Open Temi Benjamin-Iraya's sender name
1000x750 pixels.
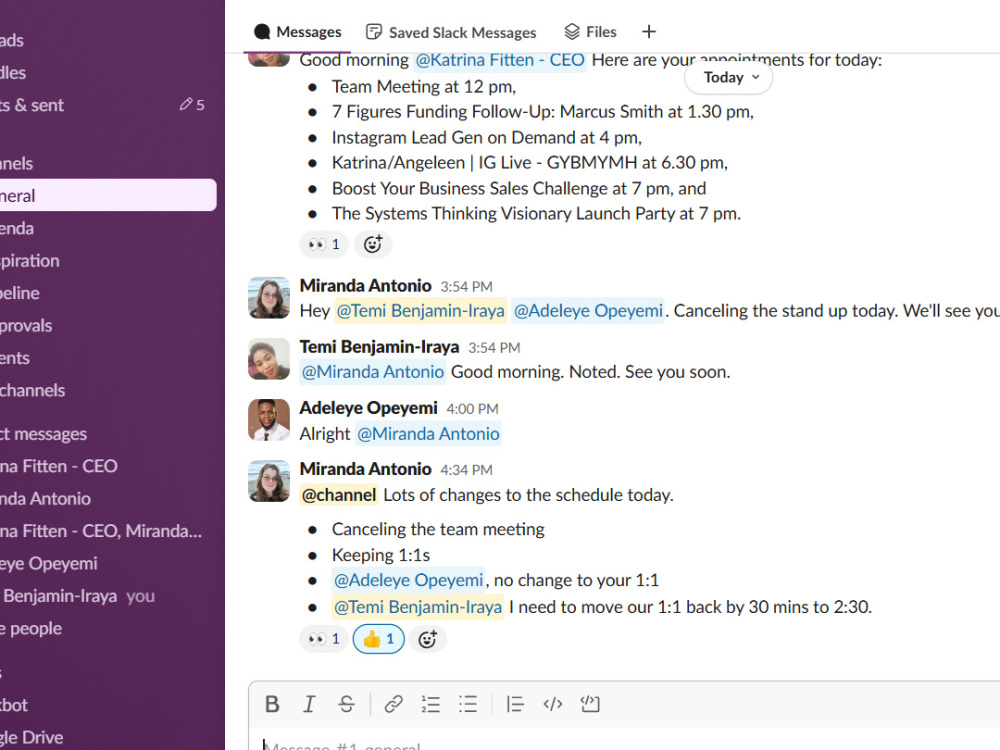[x=379, y=347]
